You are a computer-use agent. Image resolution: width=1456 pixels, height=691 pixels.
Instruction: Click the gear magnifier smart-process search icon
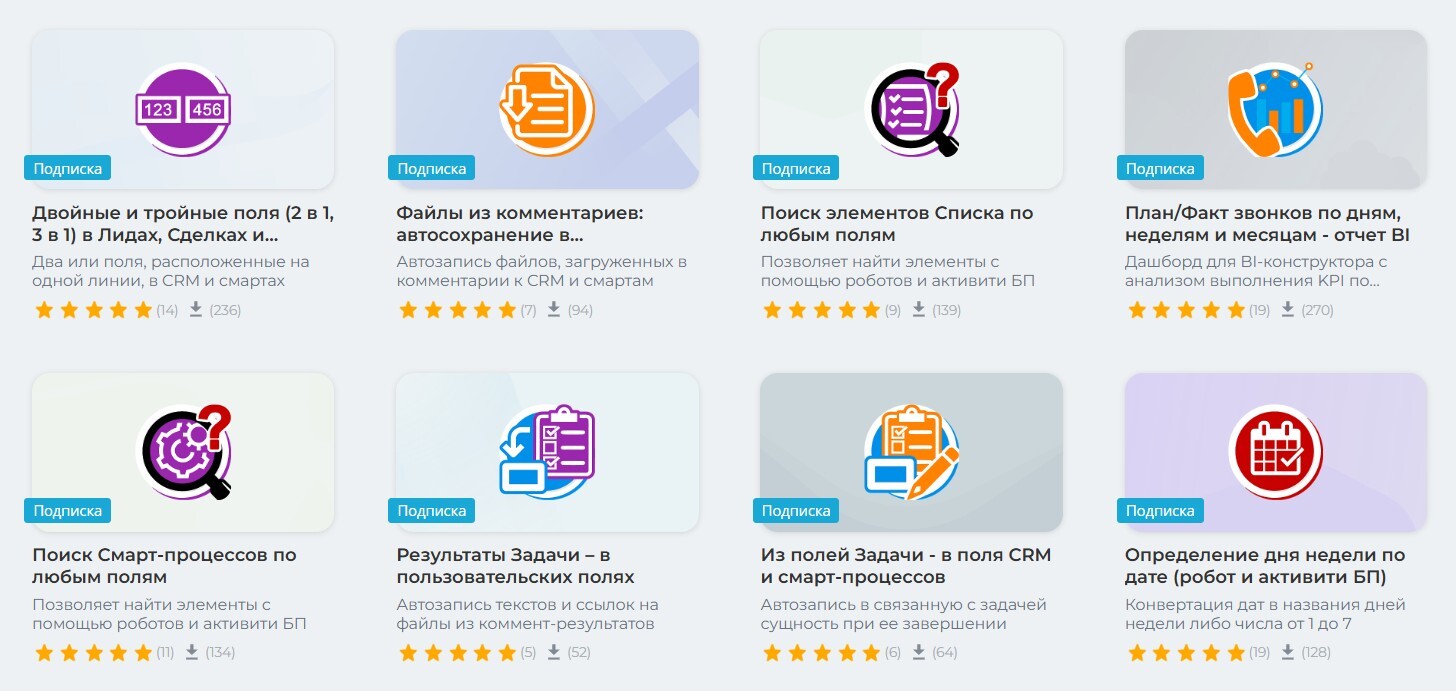pos(183,452)
